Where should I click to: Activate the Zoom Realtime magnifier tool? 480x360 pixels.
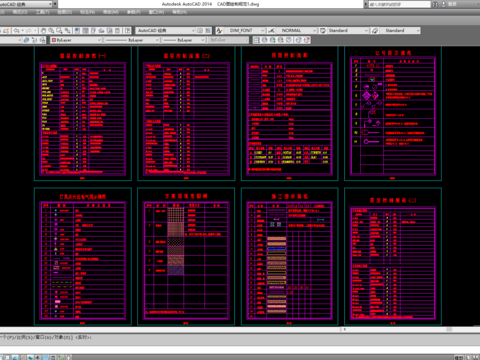click(51, 31)
